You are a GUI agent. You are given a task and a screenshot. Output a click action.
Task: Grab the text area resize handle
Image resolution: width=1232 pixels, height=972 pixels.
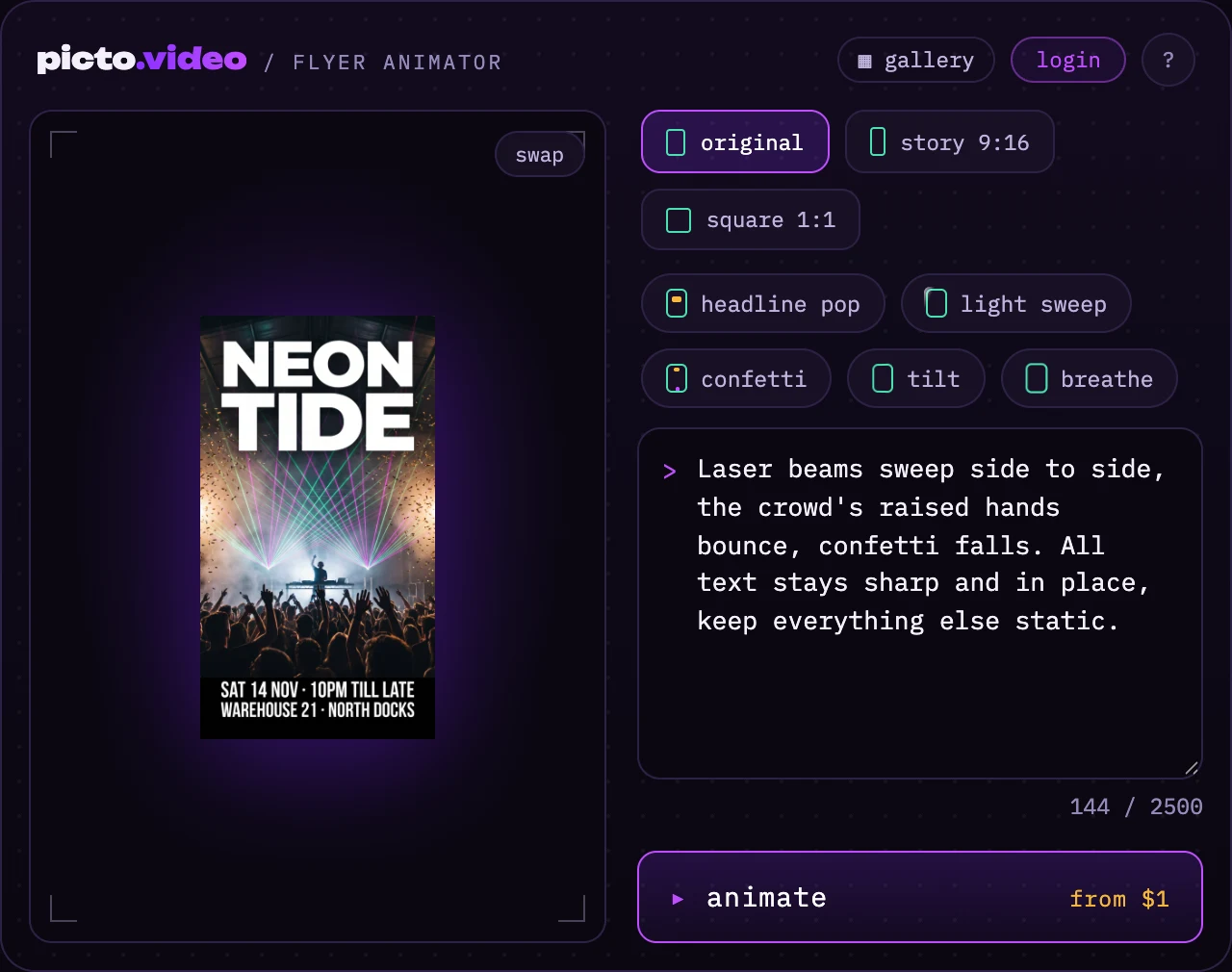(x=1192, y=768)
